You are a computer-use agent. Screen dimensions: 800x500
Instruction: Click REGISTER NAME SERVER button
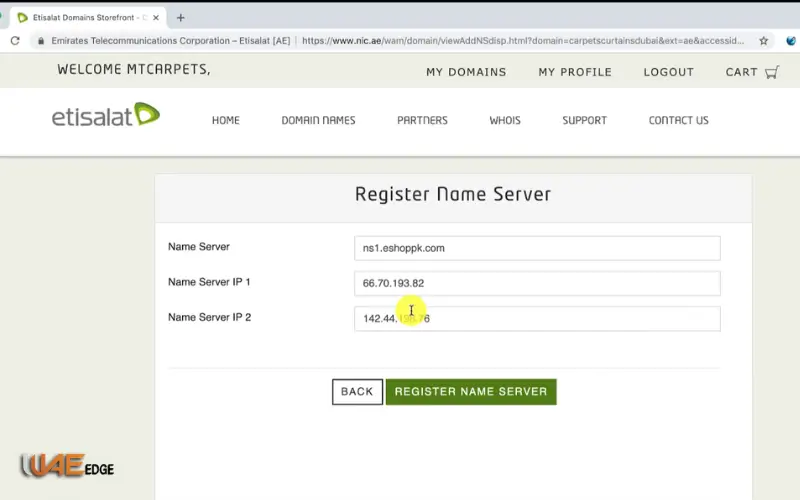pos(471,392)
